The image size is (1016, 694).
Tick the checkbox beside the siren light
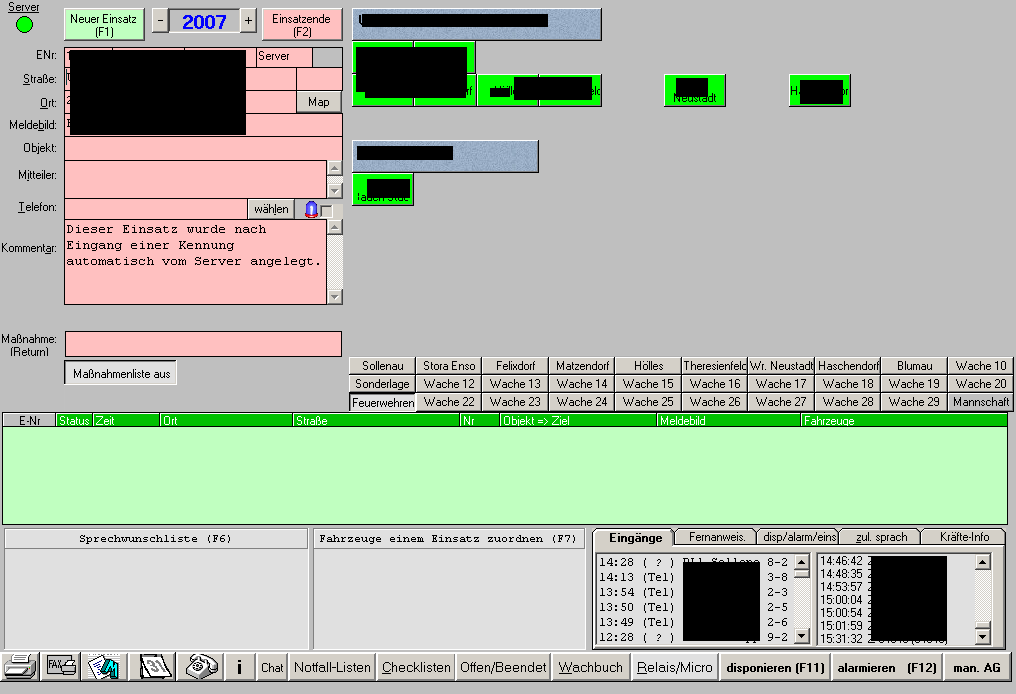(x=326, y=211)
